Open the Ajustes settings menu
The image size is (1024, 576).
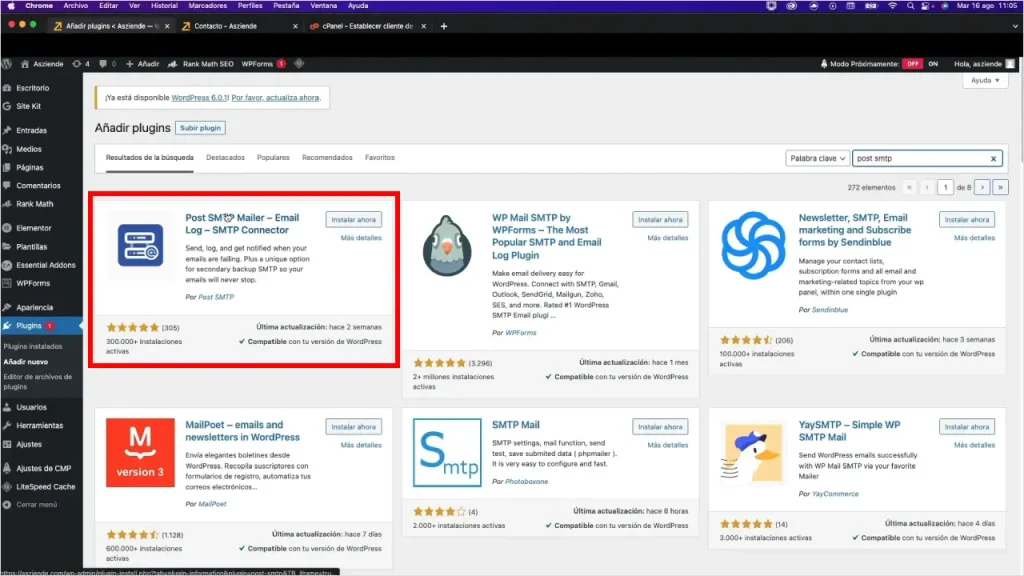tap(29, 444)
